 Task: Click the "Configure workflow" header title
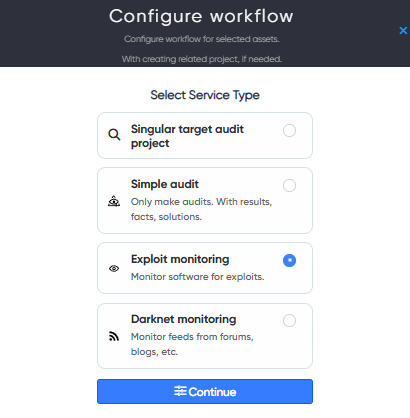pos(201,16)
